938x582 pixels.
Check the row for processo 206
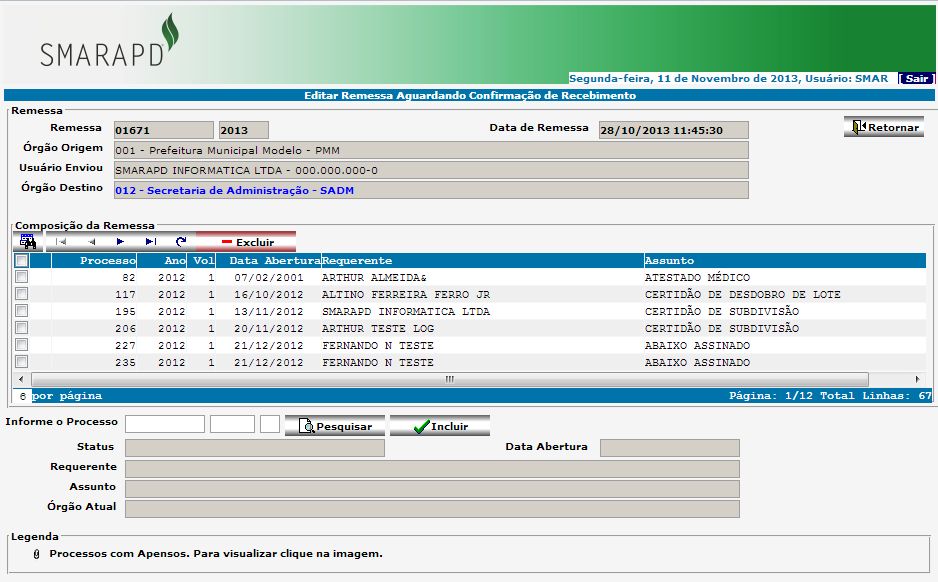[22, 328]
